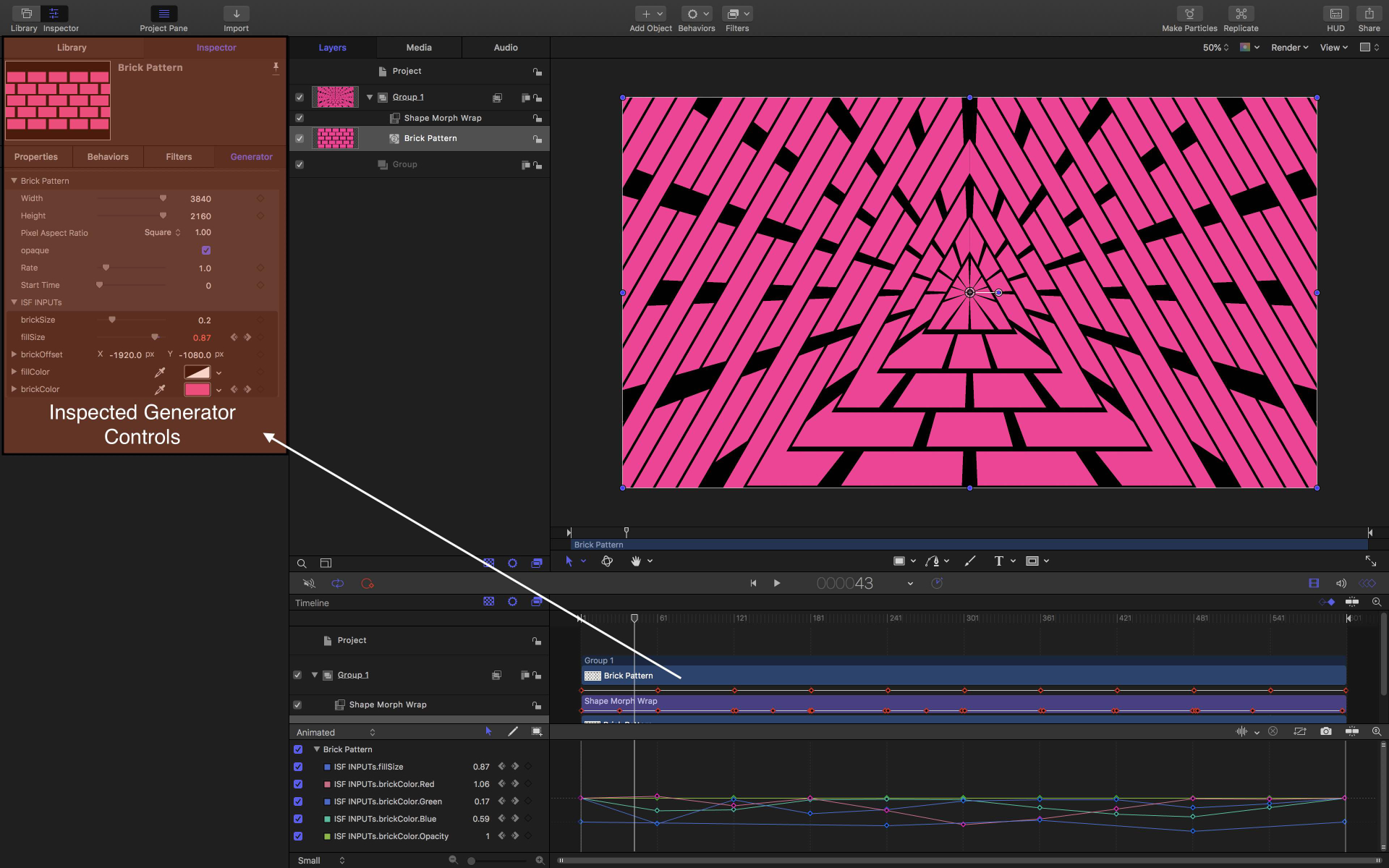Open the Layers tab
Image resolution: width=1389 pixels, height=868 pixels.
[333, 48]
